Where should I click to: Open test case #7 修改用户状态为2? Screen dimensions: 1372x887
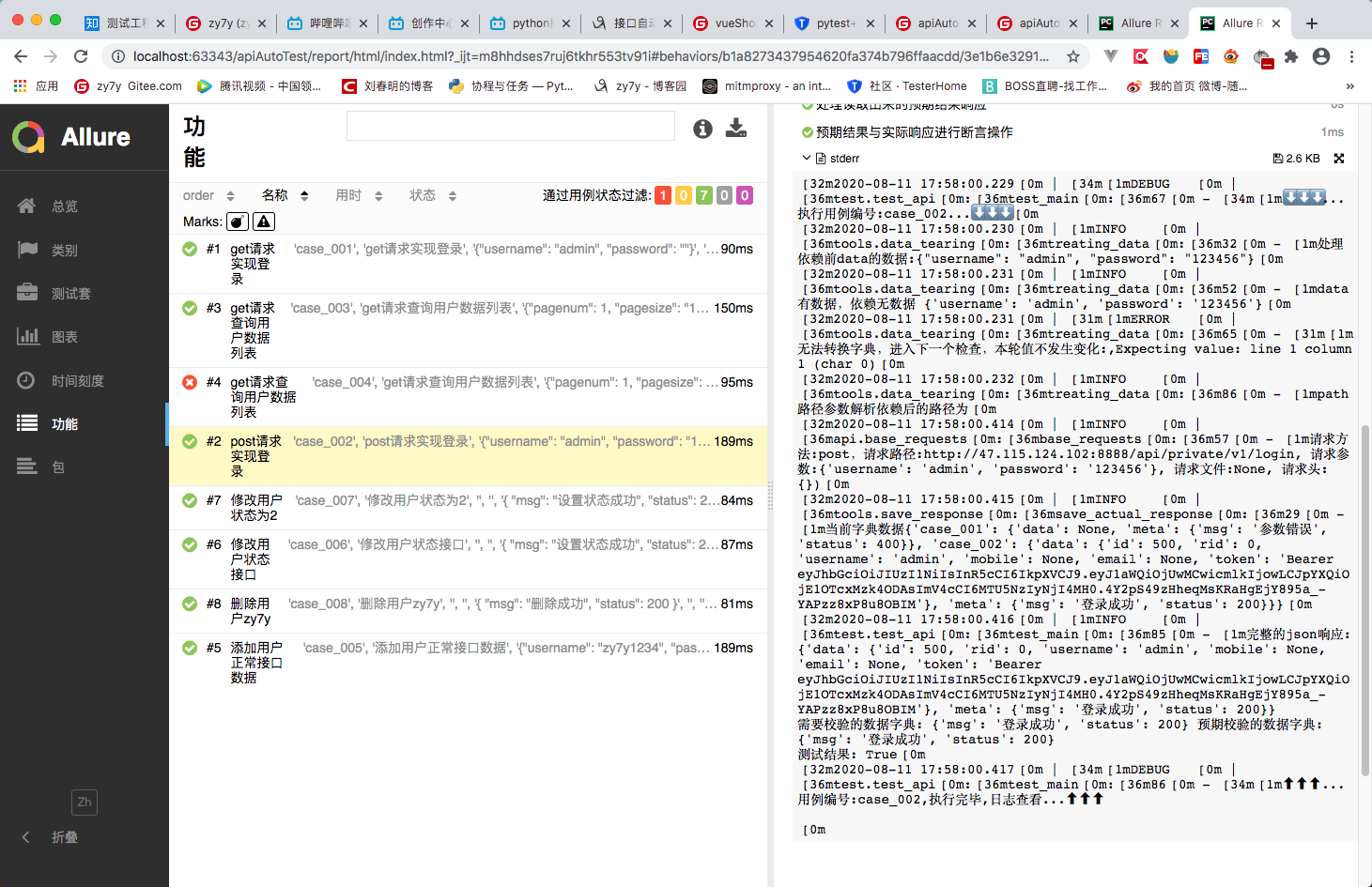coord(468,508)
